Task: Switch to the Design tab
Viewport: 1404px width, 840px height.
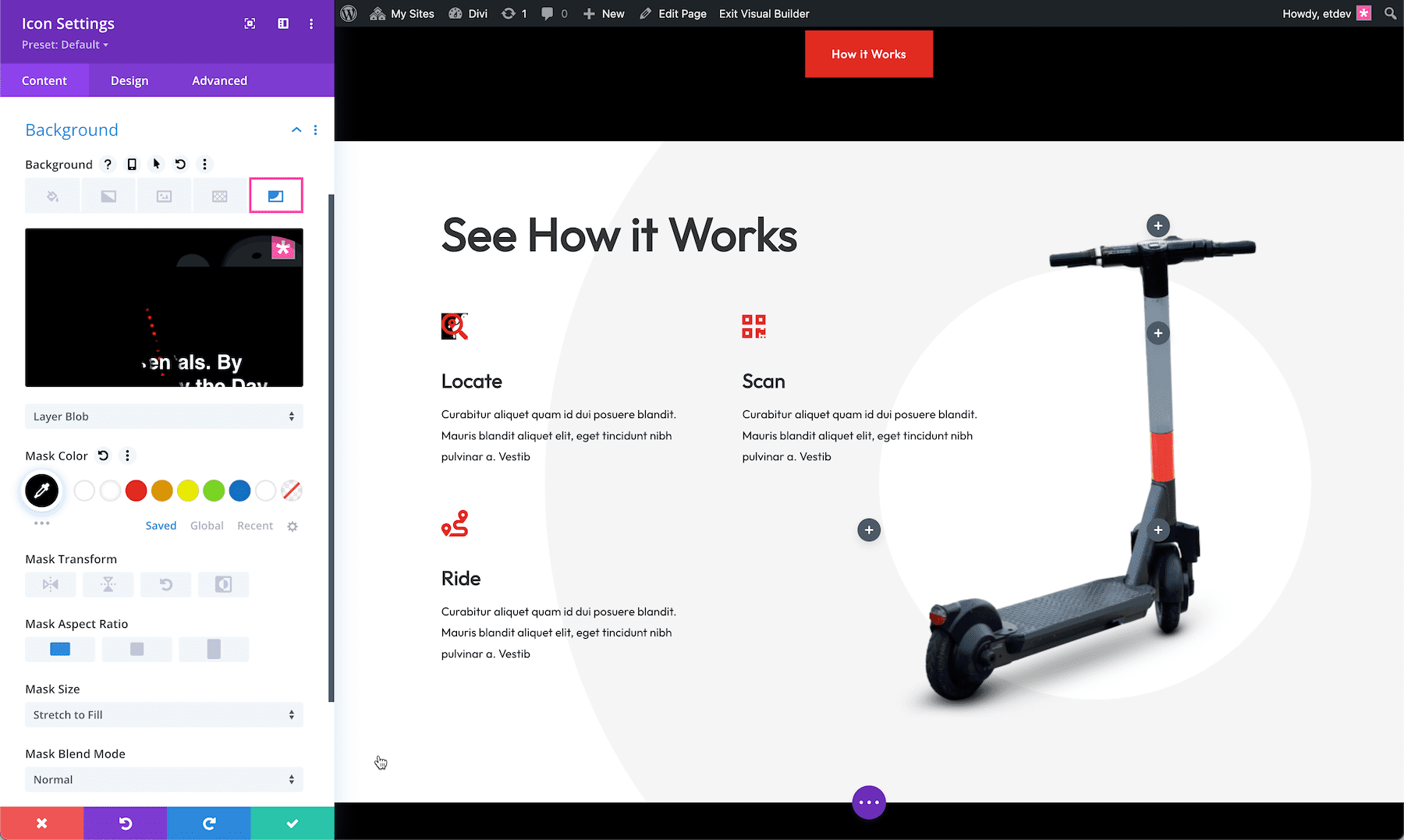Action: pos(129,80)
